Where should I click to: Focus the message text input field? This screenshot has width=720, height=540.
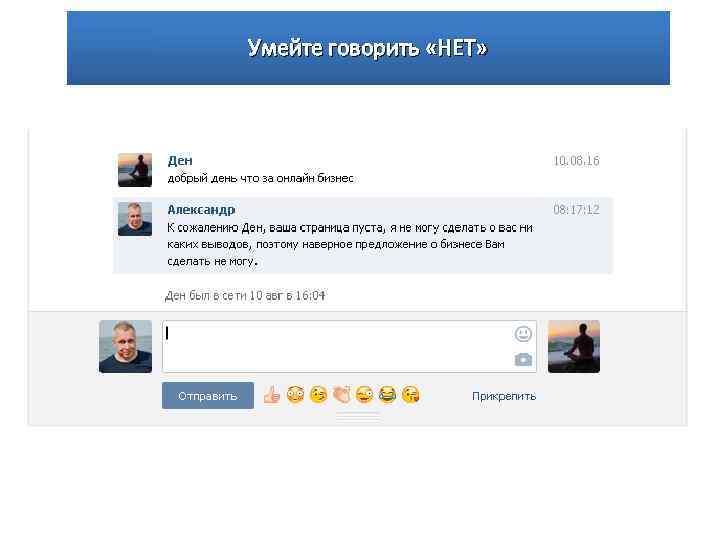pos(349,347)
